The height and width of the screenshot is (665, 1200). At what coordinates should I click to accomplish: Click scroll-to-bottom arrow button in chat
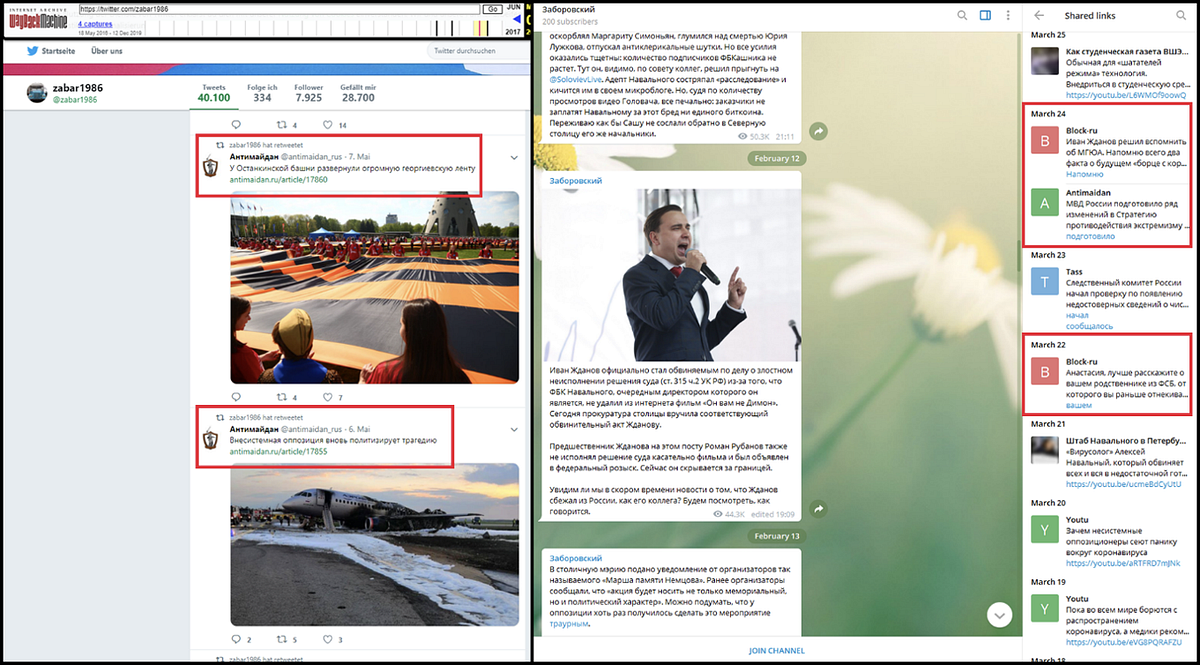pyautogui.click(x=1000, y=614)
